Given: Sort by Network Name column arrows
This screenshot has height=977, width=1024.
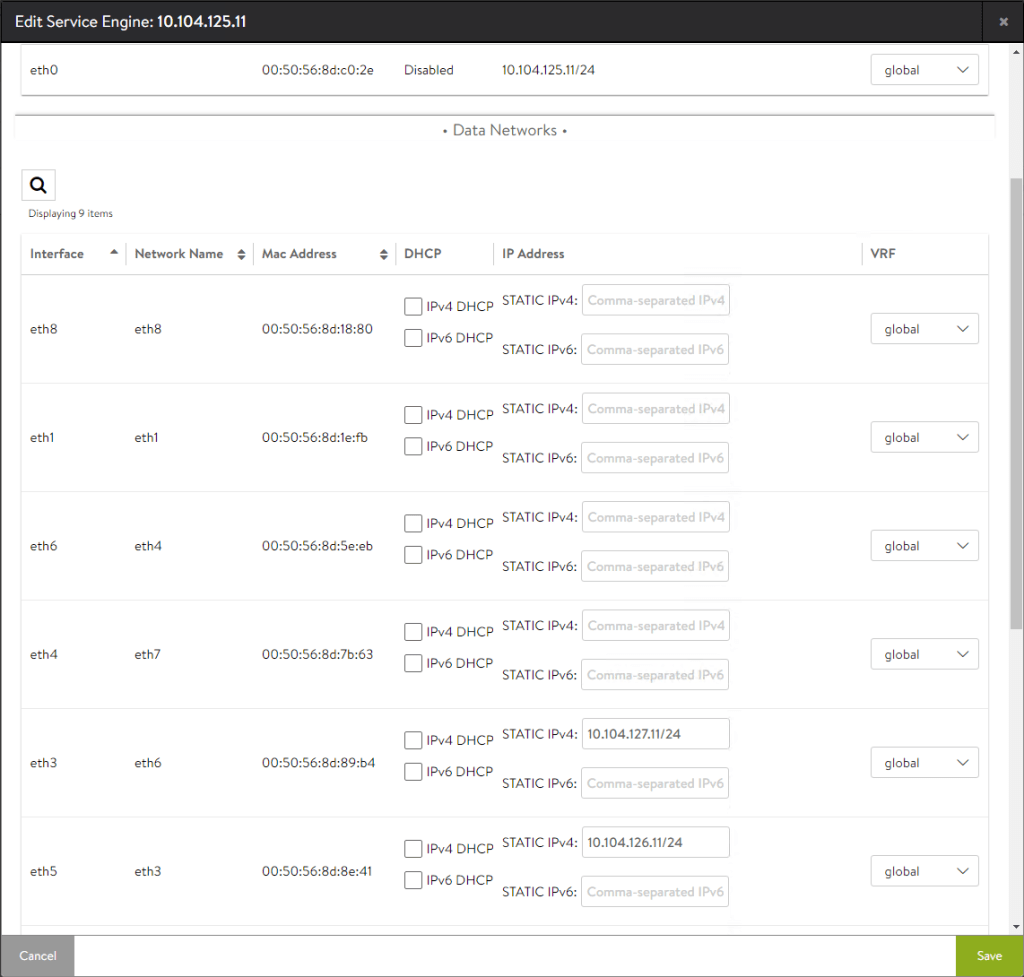Looking at the screenshot, I should coord(241,255).
